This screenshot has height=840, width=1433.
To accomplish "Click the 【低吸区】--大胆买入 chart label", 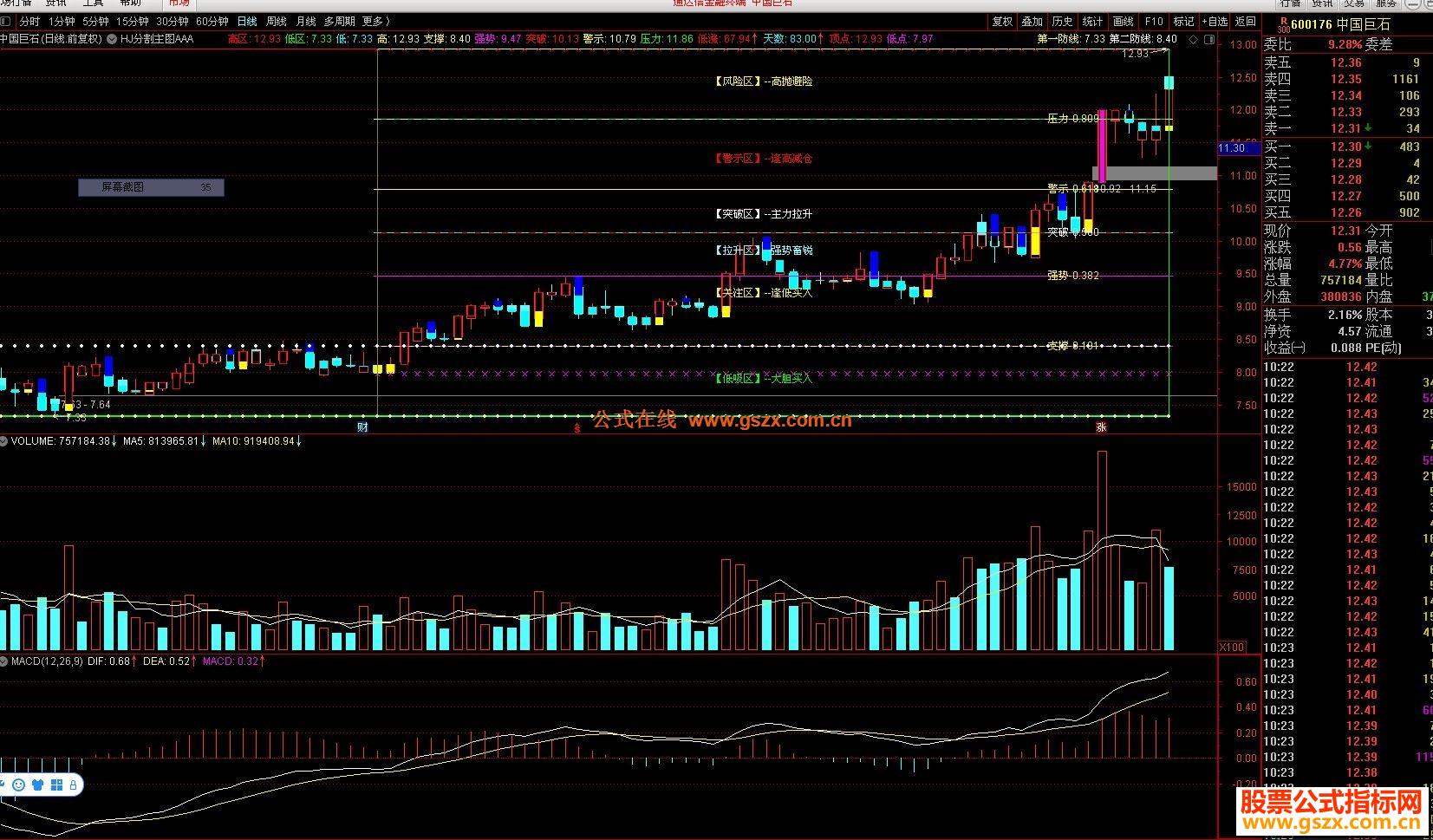I will pos(763,378).
